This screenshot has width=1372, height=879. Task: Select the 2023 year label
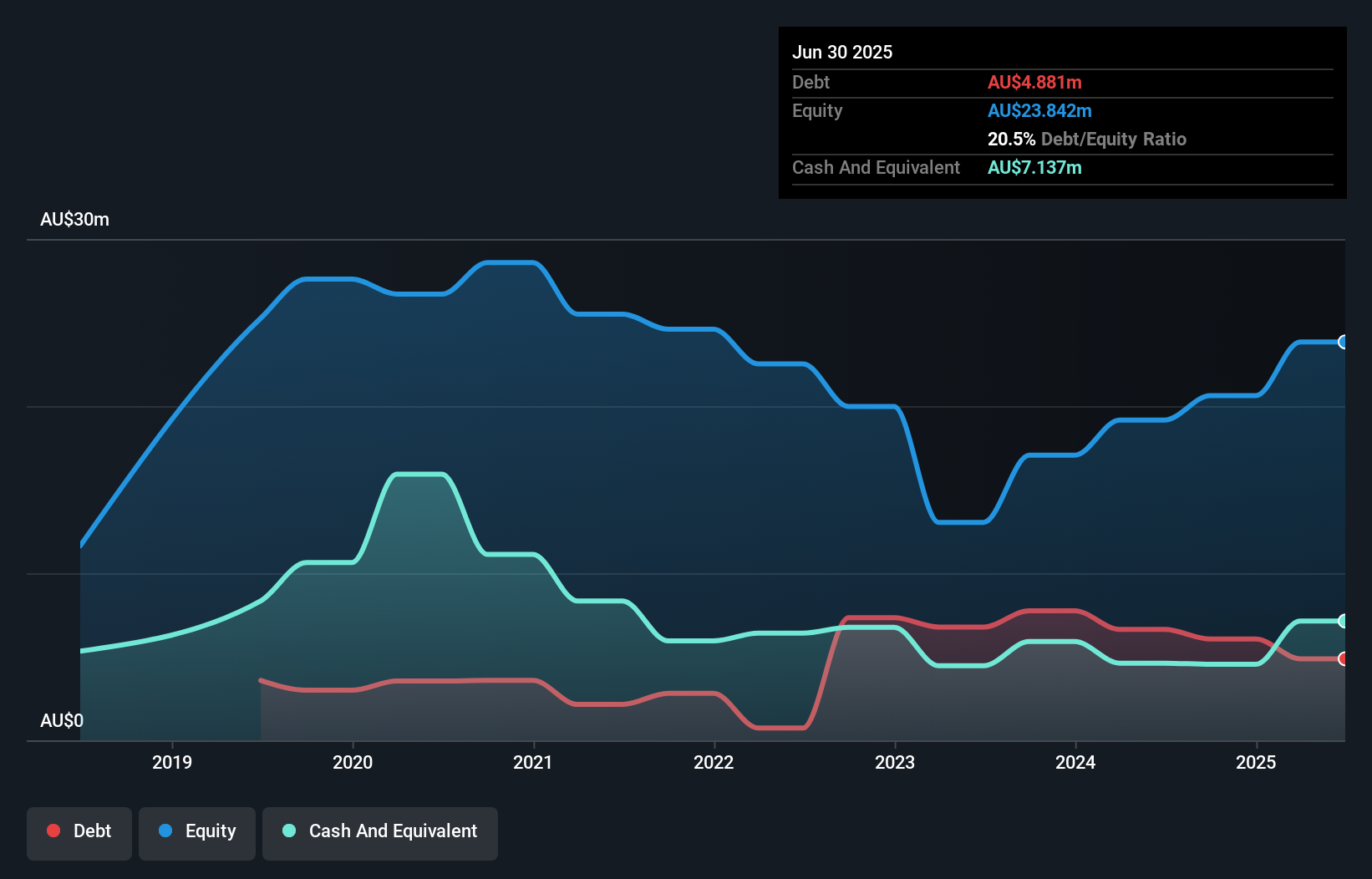coord(894,762)
